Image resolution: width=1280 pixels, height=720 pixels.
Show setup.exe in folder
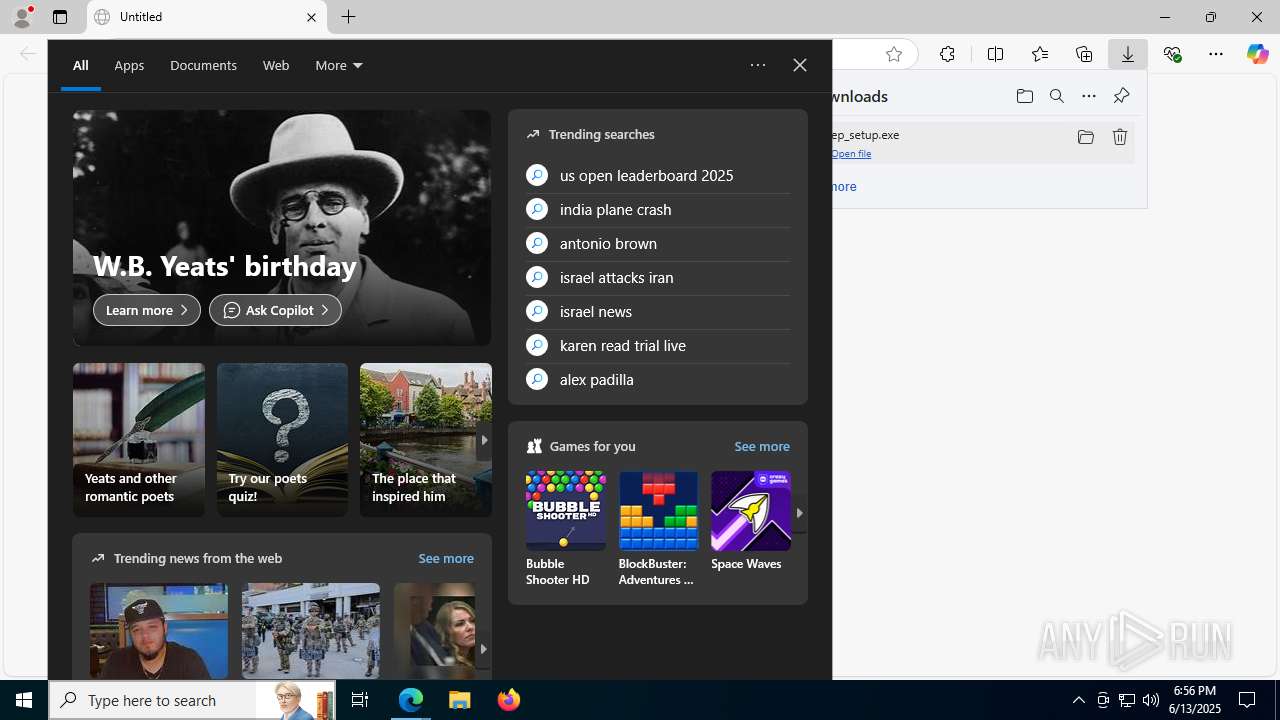[1086, 137]
